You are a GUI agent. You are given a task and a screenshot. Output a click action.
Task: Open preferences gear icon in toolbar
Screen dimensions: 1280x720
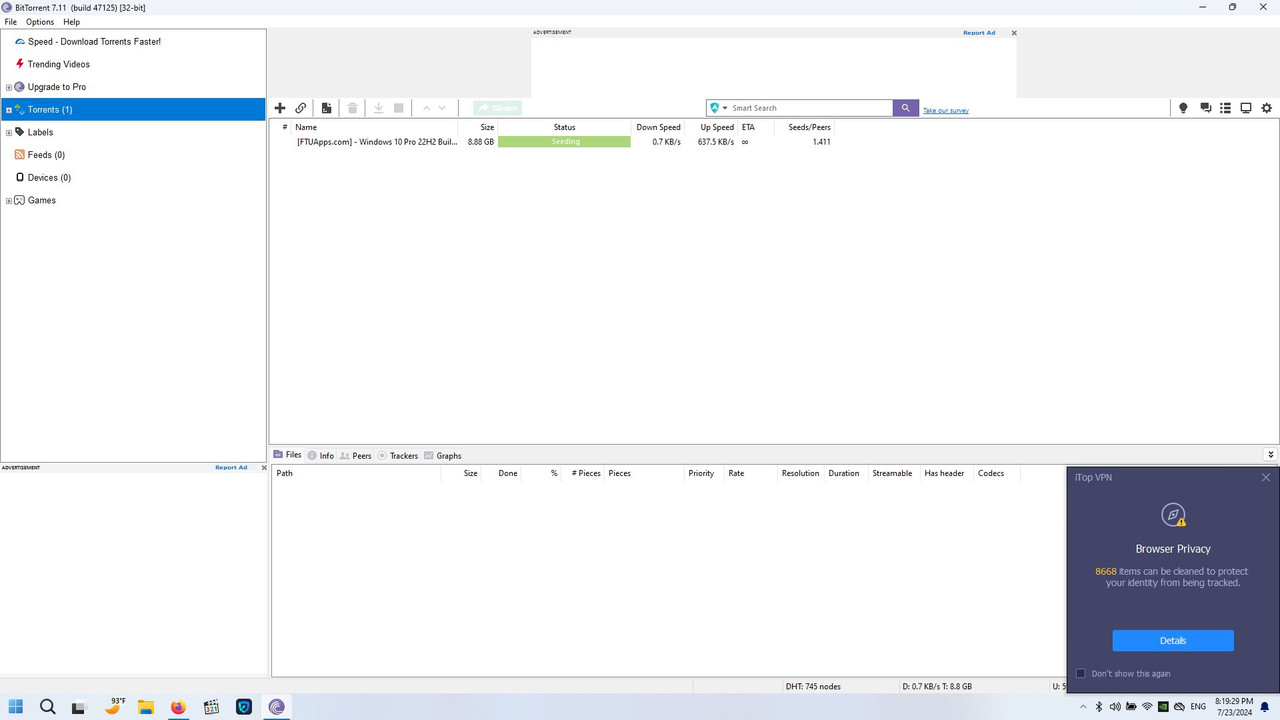pyautogui.click(x=1267, y=108)
